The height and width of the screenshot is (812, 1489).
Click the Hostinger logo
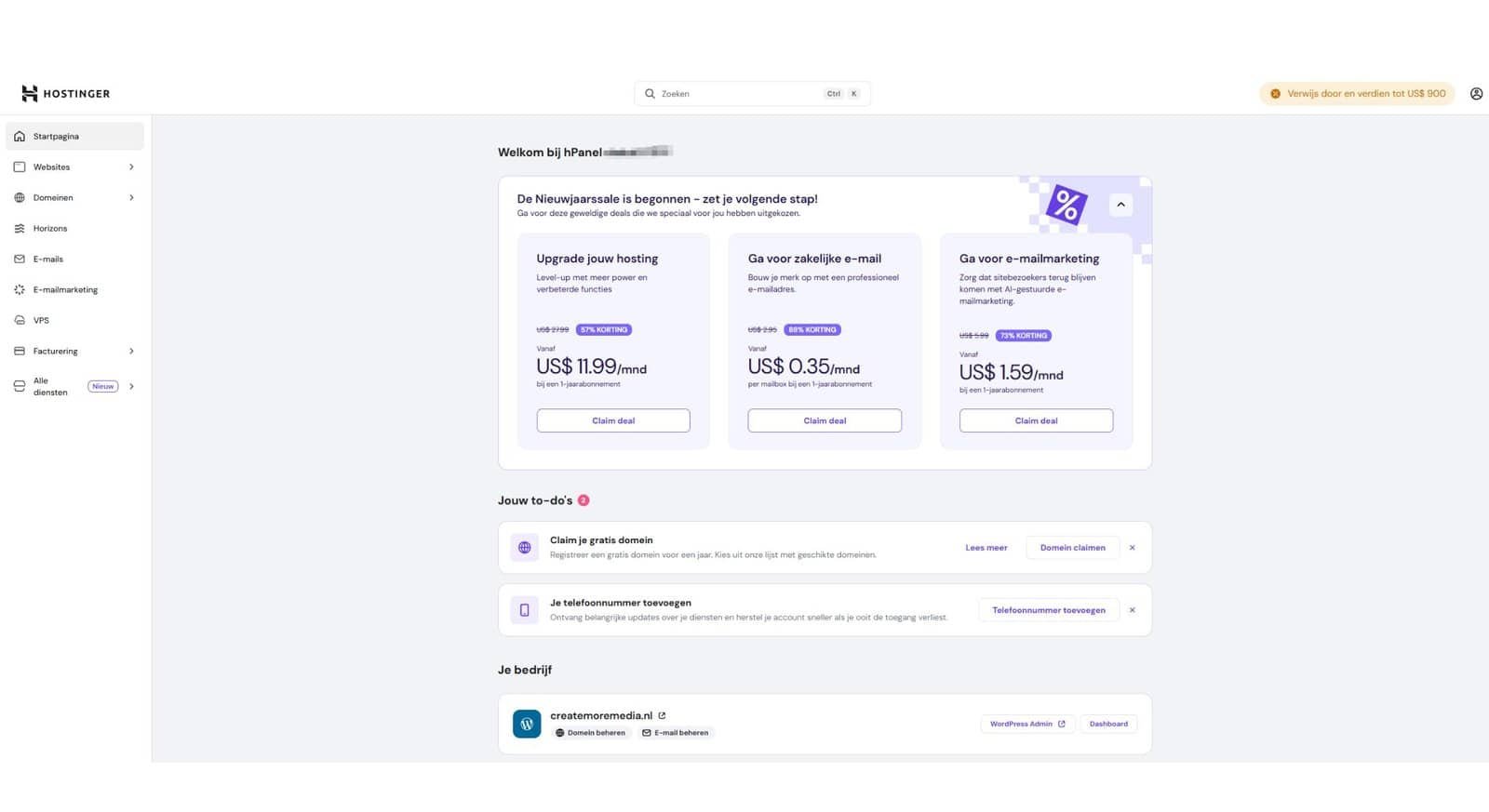65,94
